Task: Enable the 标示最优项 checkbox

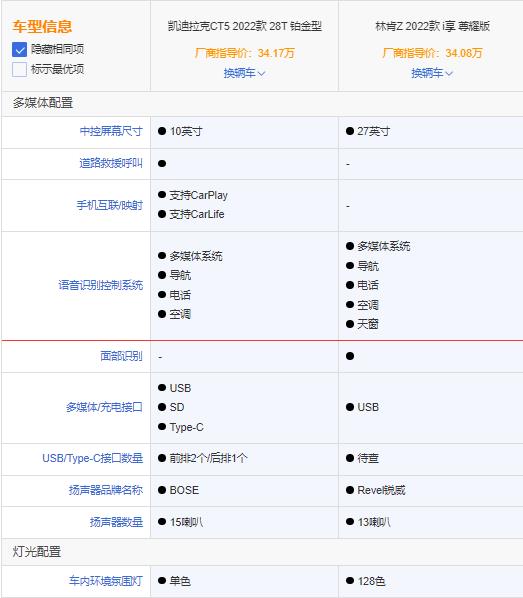Action: click(x=19, y=70)
